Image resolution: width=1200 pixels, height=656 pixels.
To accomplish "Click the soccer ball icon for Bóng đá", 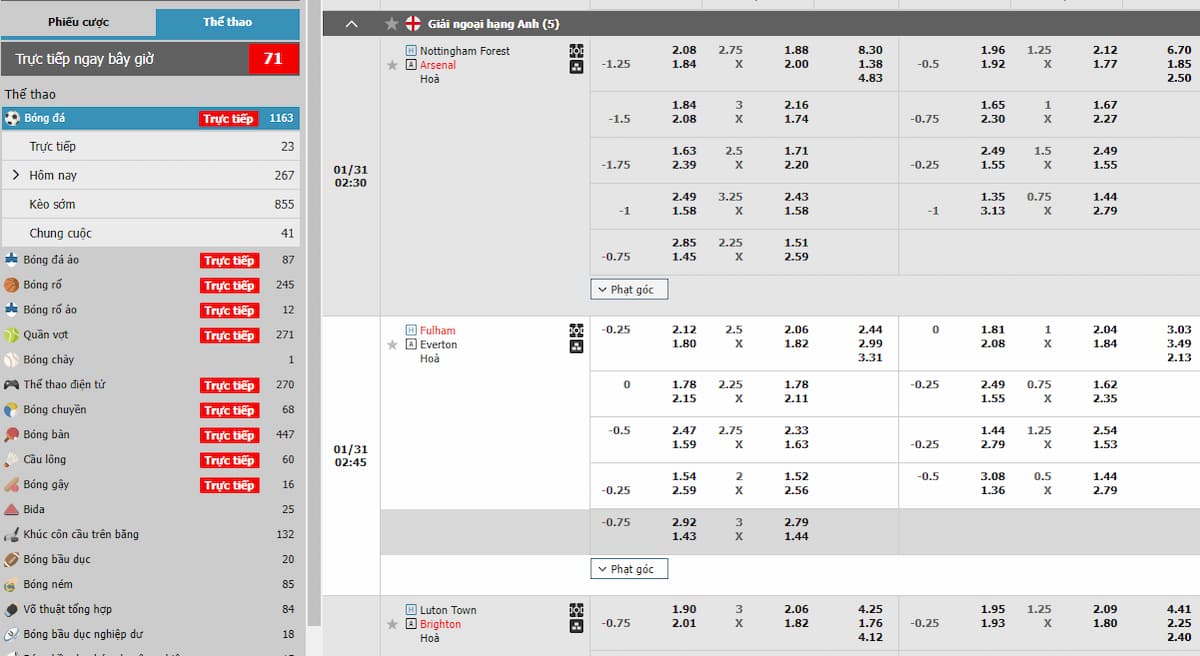I will [12, 118].
